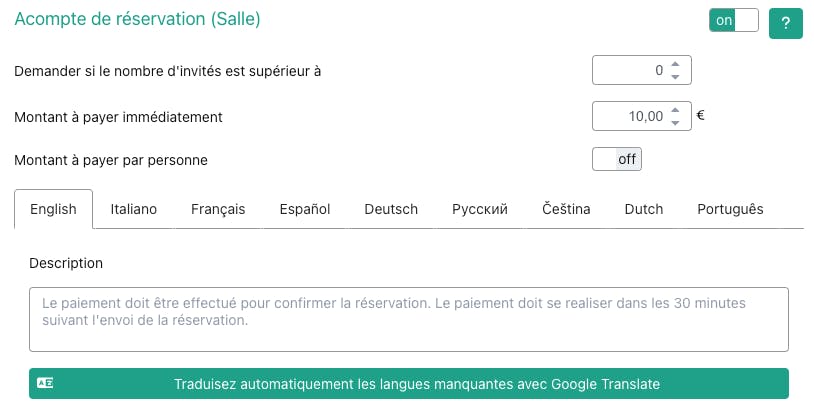This screenshot has width=814, height=420.
Task: Increase immediate payment amount with up arrow
Action: click(675, 110)
